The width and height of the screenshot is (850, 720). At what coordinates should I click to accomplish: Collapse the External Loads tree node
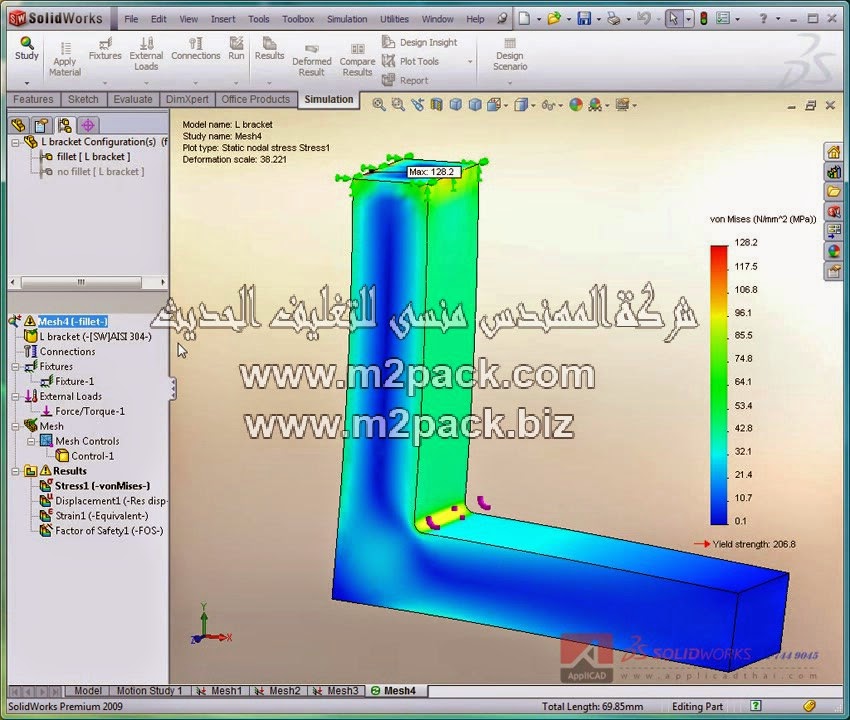click(x=15, y=397)
